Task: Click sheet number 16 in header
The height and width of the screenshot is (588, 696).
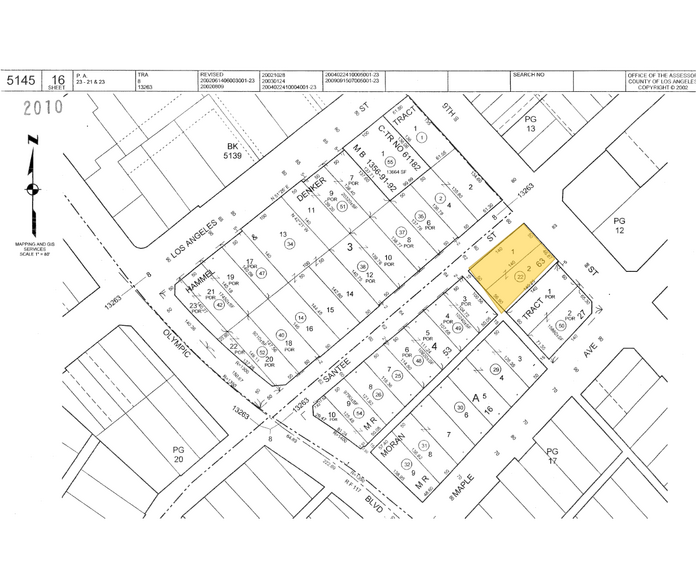Action: (58, 80)
